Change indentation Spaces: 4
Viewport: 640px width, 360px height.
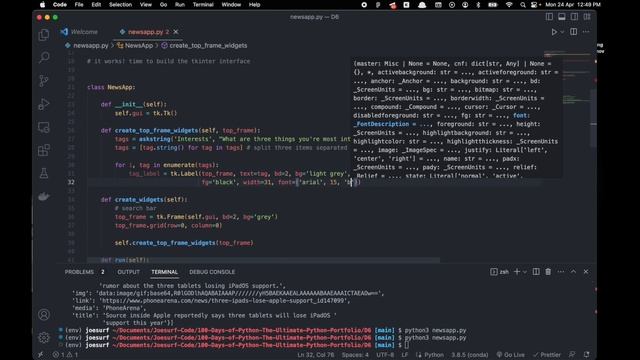pos(355,355)
